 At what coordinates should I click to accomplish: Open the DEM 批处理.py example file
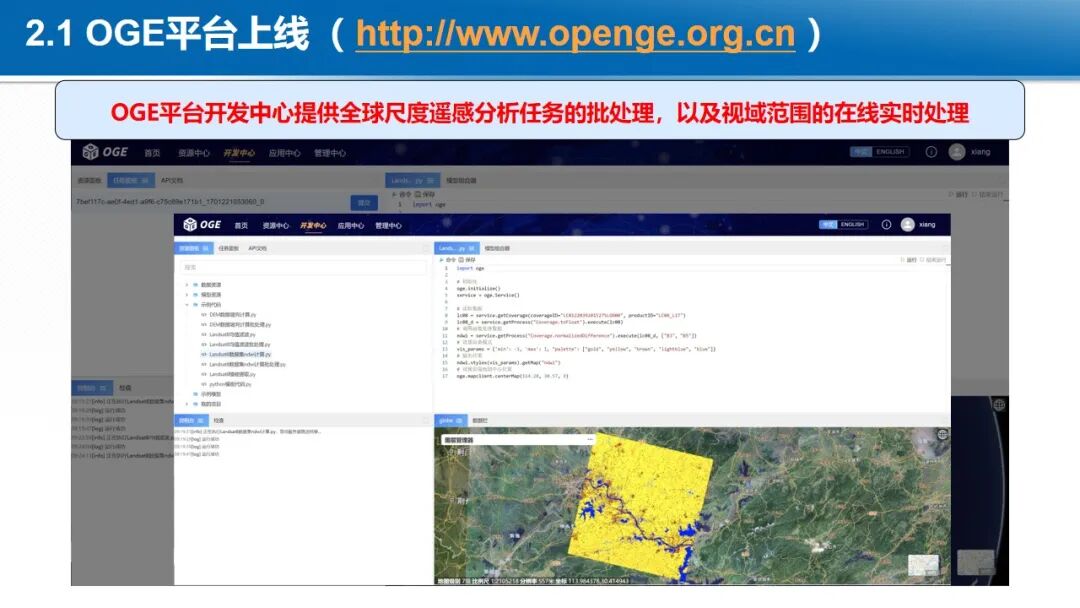click(x=240, y=324)
